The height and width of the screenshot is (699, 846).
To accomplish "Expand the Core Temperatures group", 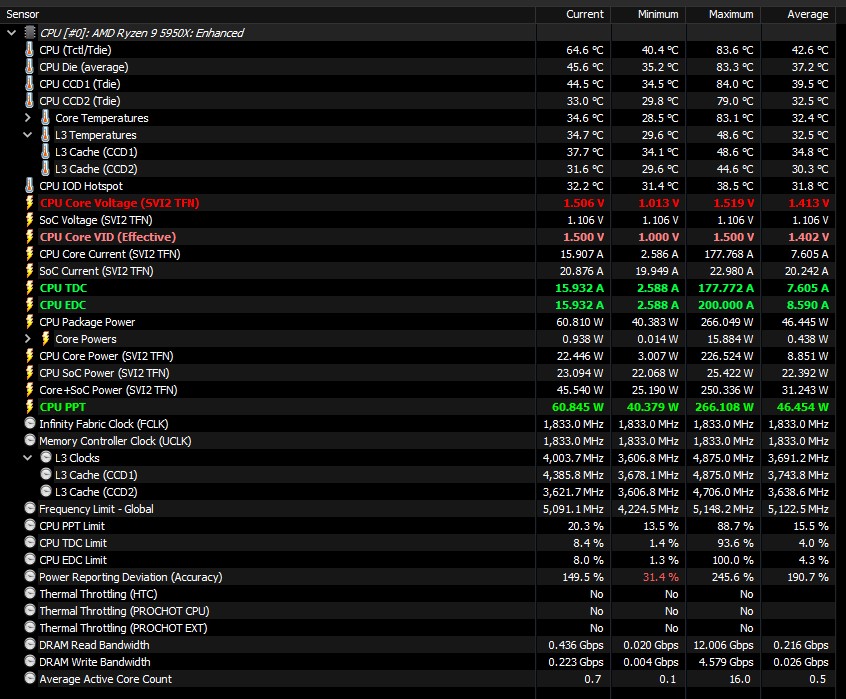I will click(28, 118).
